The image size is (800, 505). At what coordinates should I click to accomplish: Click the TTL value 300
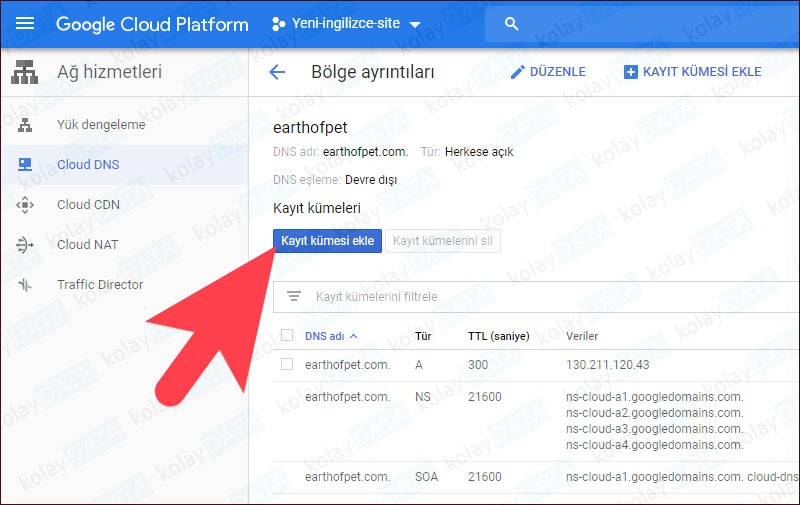[478, 365]
